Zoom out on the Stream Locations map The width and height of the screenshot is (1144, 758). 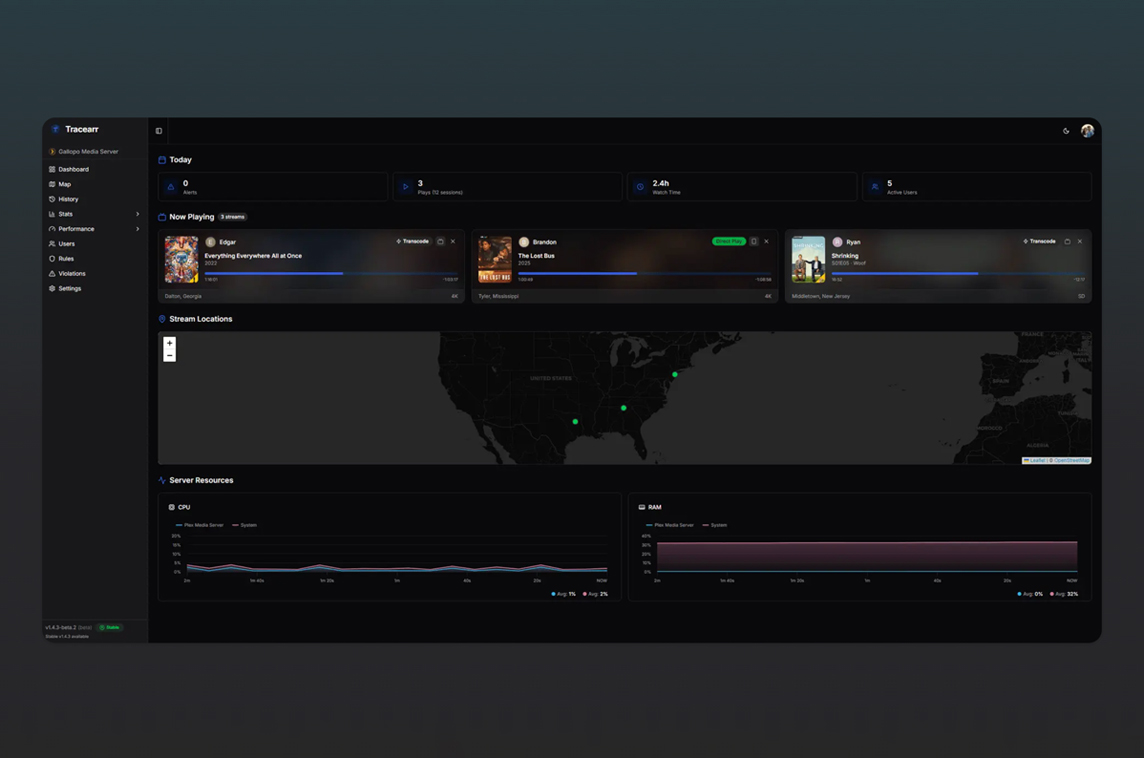tap(170, 355)
